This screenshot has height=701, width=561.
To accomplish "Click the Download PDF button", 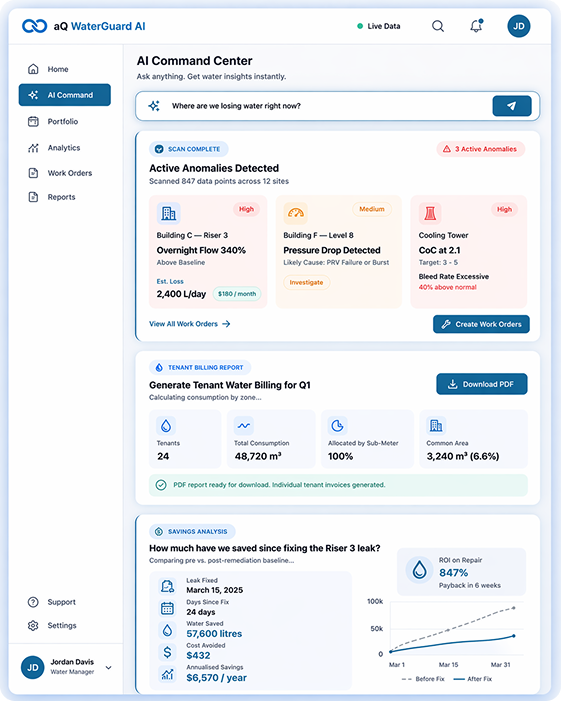I will (482, 384).
